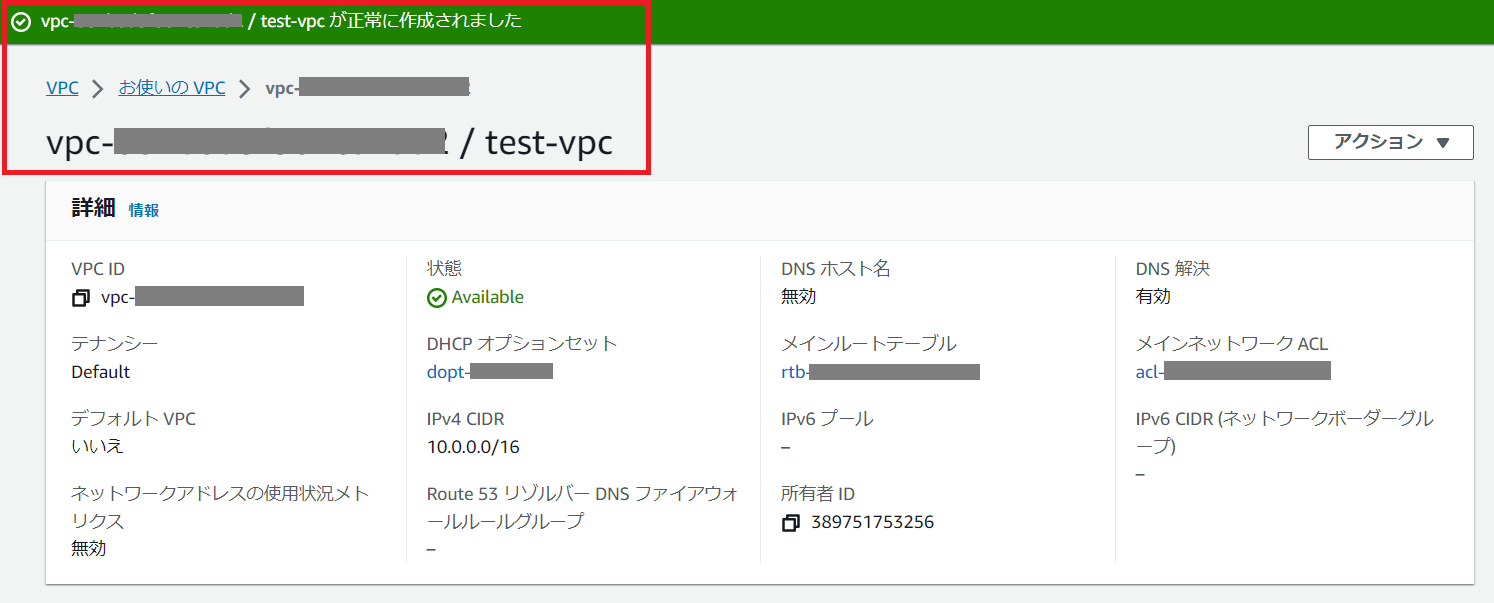
Task: Click the DNS 解決 value 有効
Action: (1153, 297)
